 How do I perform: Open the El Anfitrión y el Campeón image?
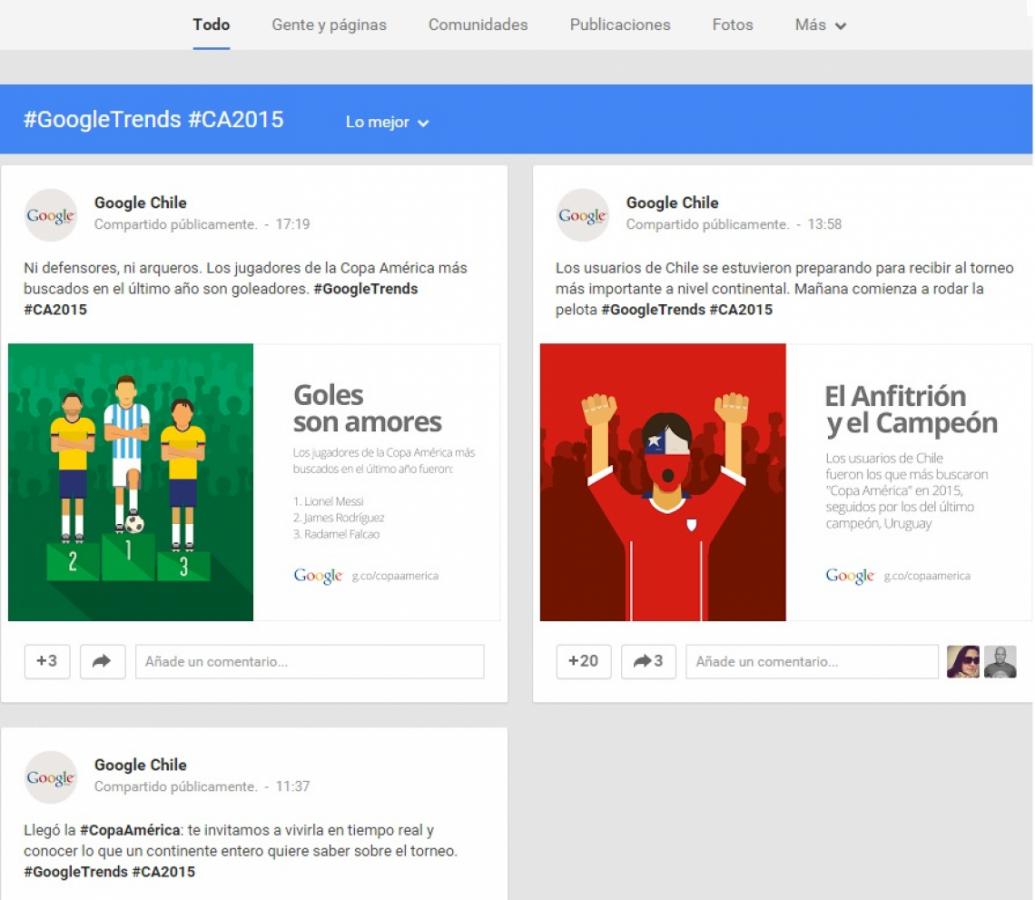point(785,482)
